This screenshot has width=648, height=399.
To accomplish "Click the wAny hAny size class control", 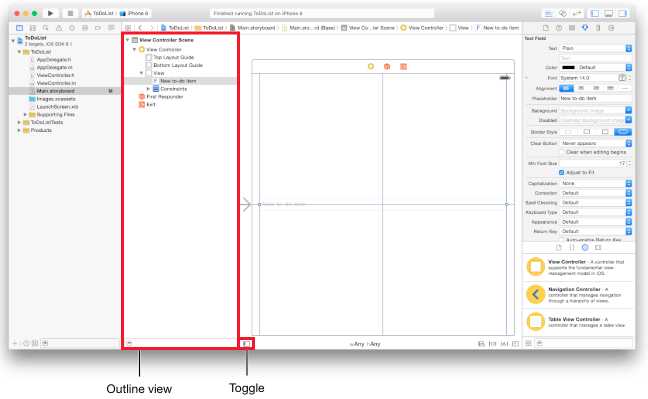I will click(x=364, y=344).
